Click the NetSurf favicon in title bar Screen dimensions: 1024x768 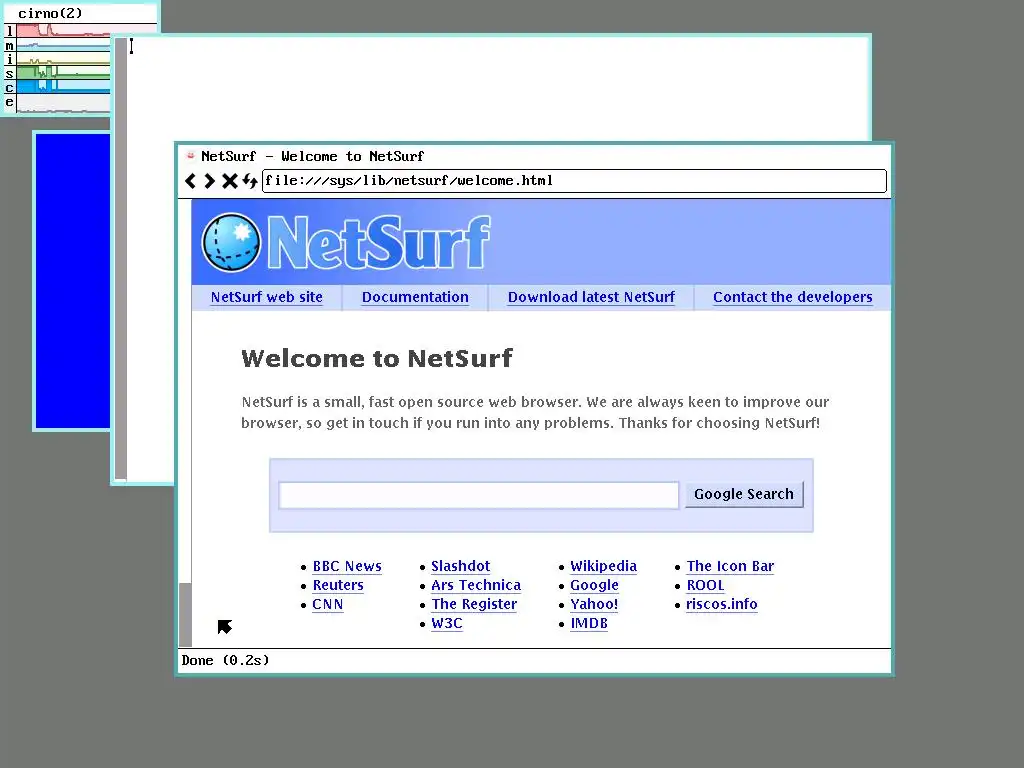click(191, 156)
